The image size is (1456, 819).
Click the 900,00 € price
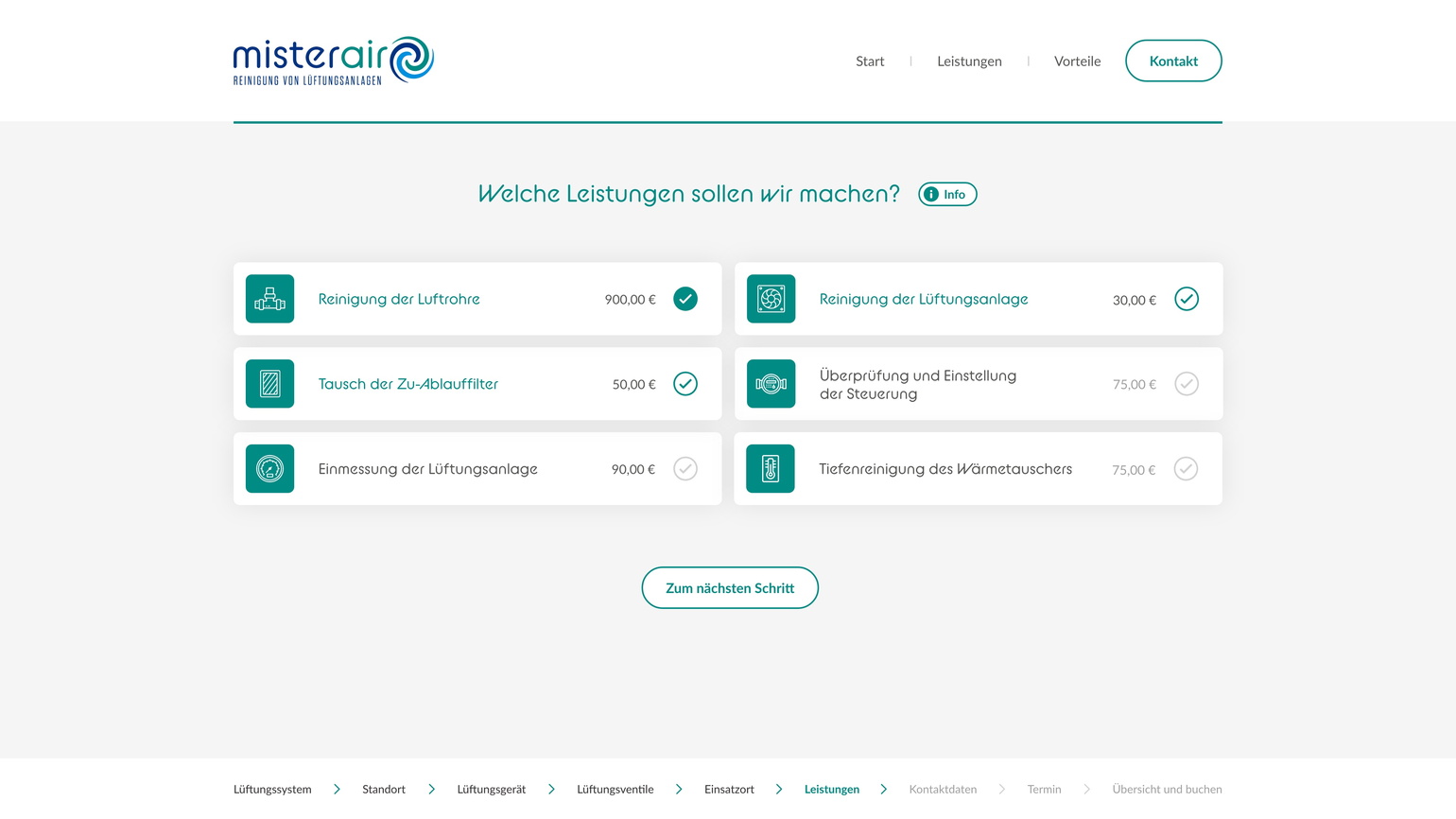631,300
